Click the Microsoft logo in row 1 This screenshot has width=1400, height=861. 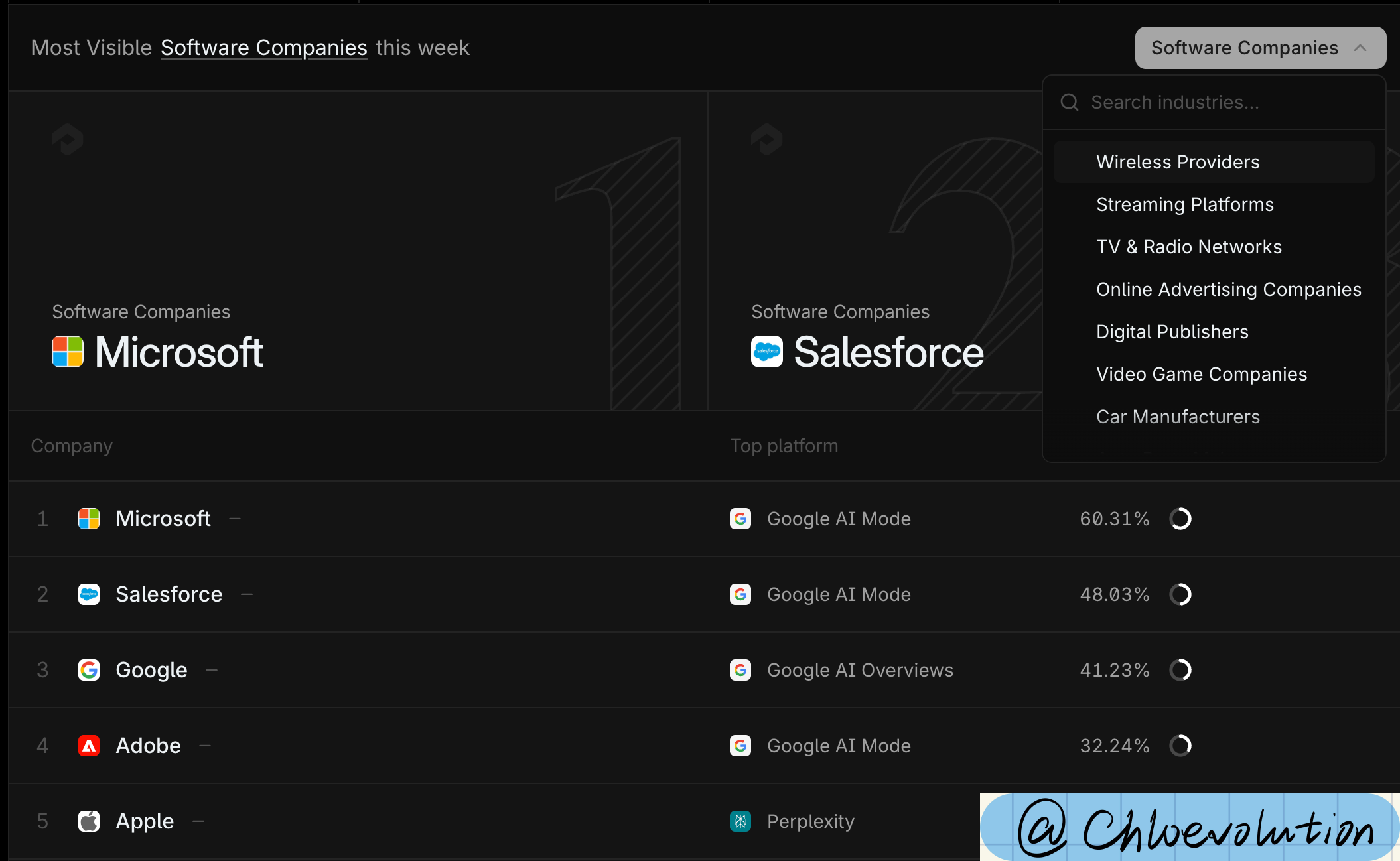(x=89, y=519)
